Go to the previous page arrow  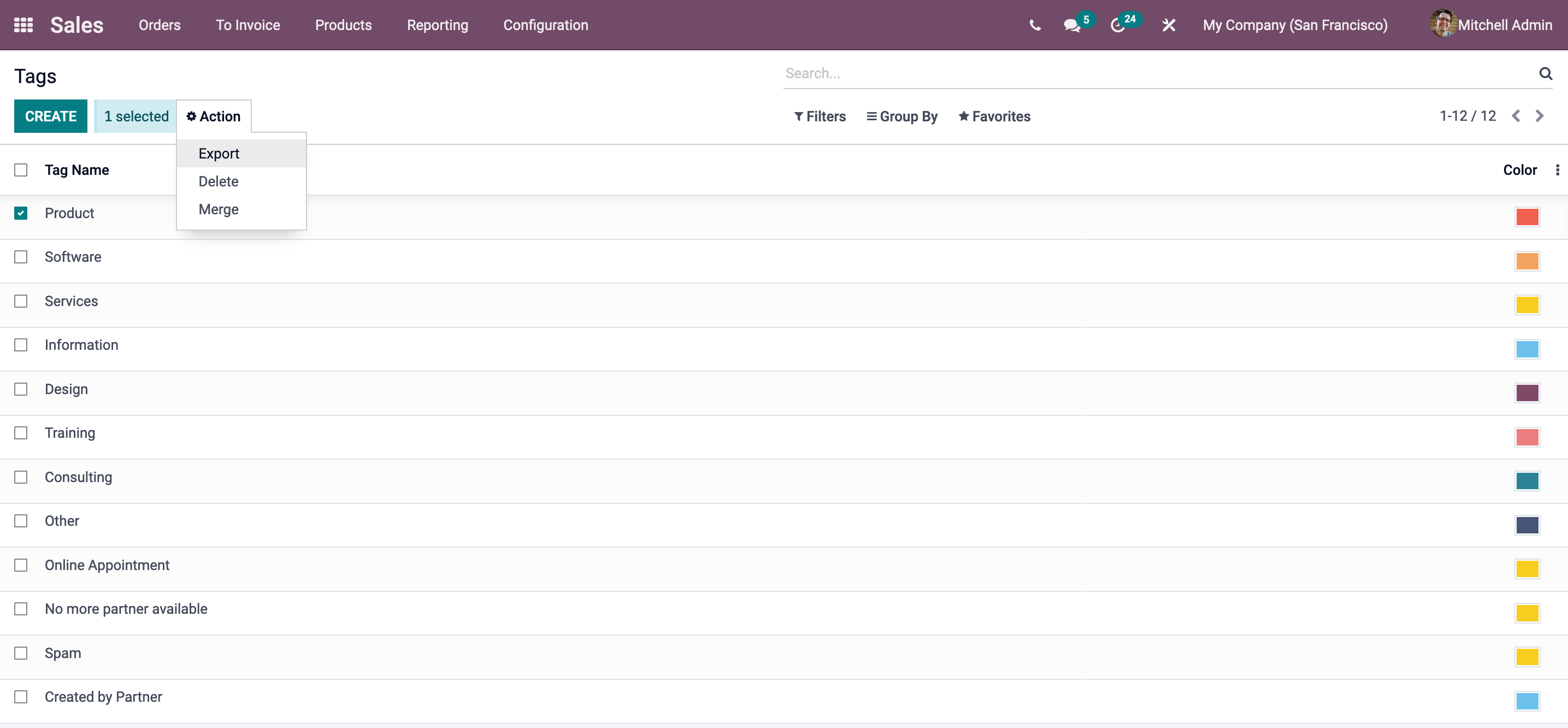[x=1516, y=116]
